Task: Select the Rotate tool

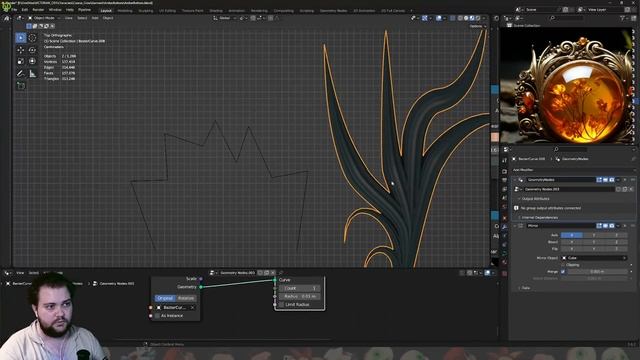Action: [32, 49]
